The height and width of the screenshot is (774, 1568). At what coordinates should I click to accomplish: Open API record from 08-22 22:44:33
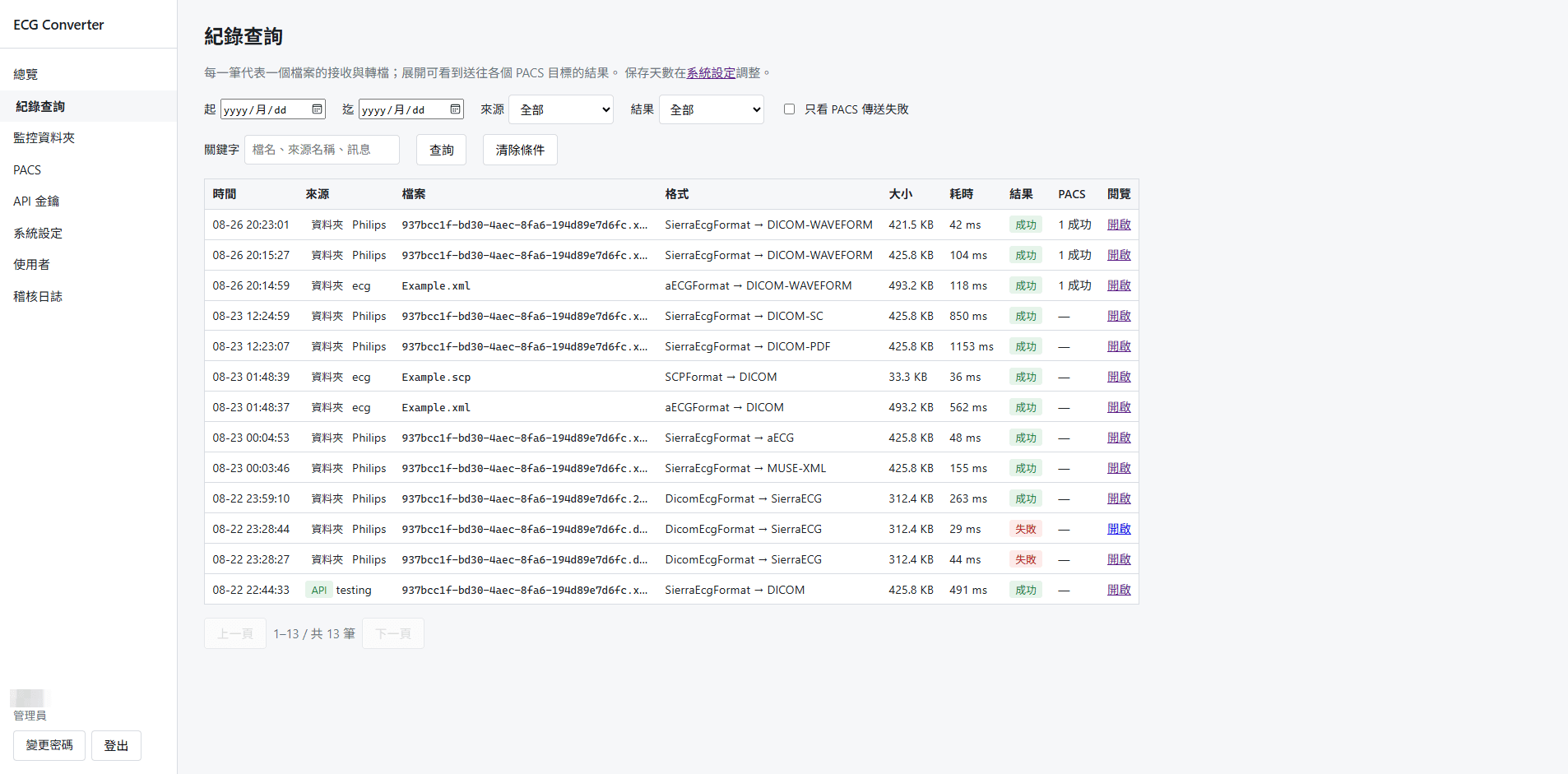1119,590
